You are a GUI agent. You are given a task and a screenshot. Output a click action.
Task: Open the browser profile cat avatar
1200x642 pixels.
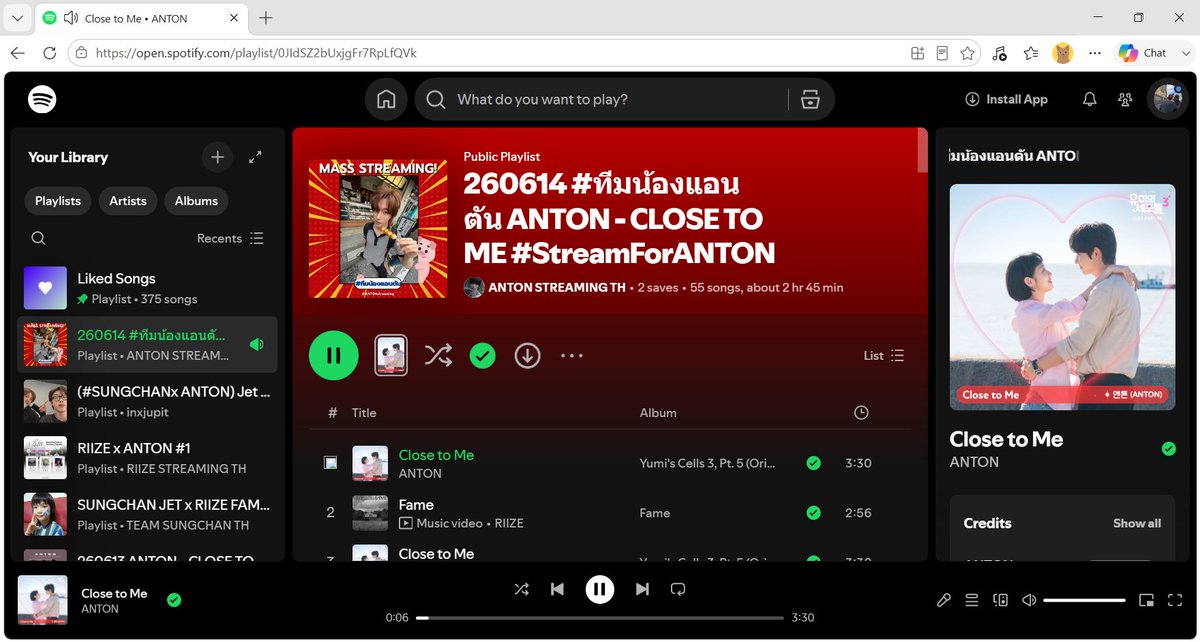[1063, 53]
